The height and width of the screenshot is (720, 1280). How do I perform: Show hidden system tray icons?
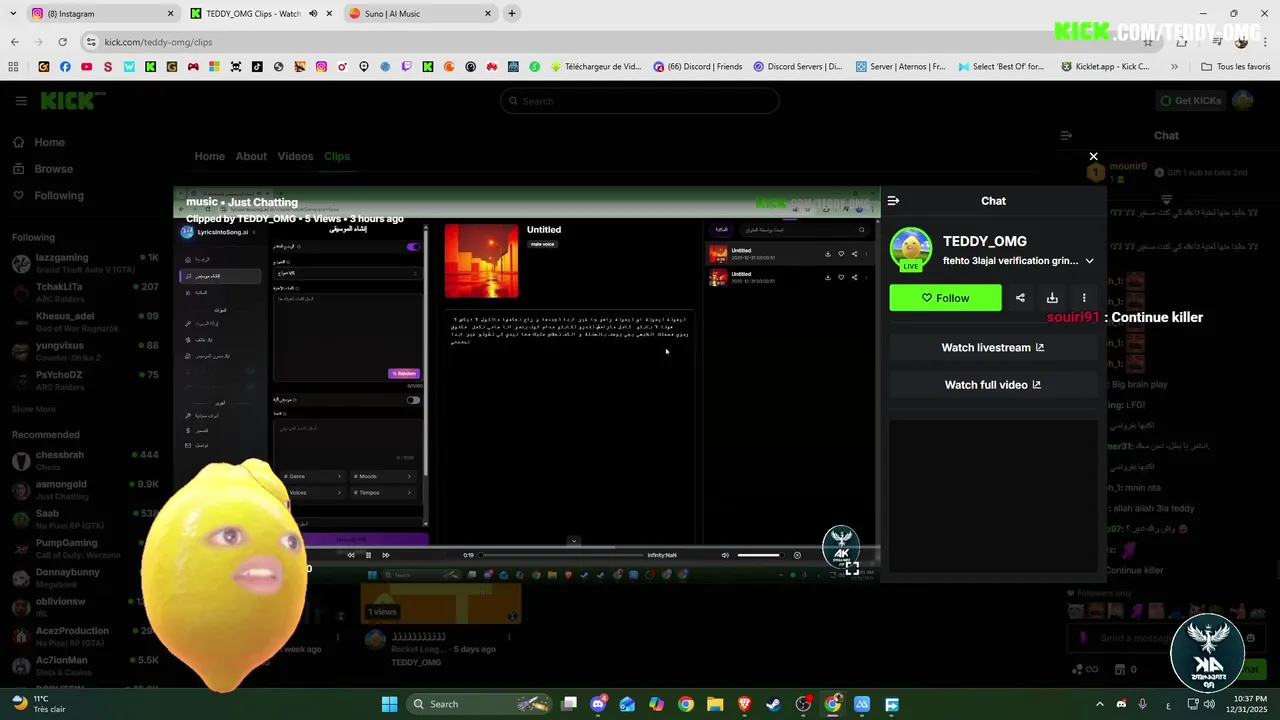(x=1100, y=704)
